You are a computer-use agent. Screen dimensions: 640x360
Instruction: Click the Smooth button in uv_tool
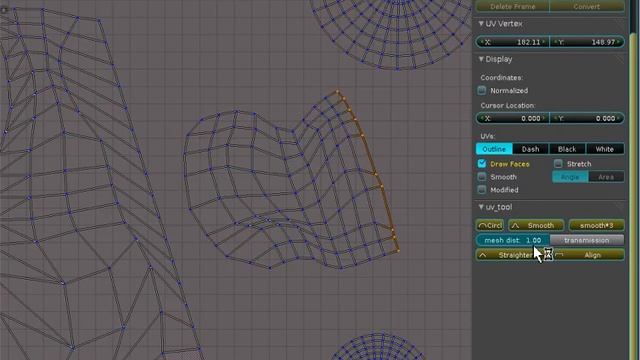(x=536, y=225)
